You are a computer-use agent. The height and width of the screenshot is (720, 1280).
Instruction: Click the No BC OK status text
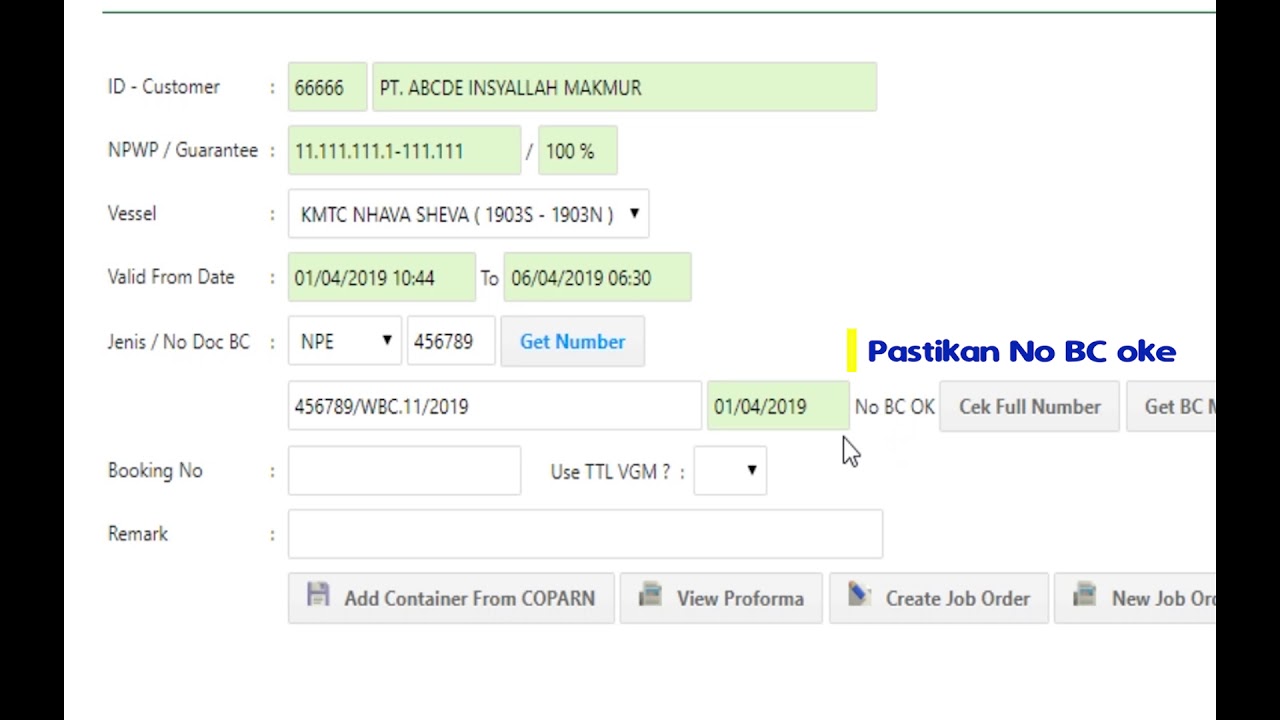[894, 407]
